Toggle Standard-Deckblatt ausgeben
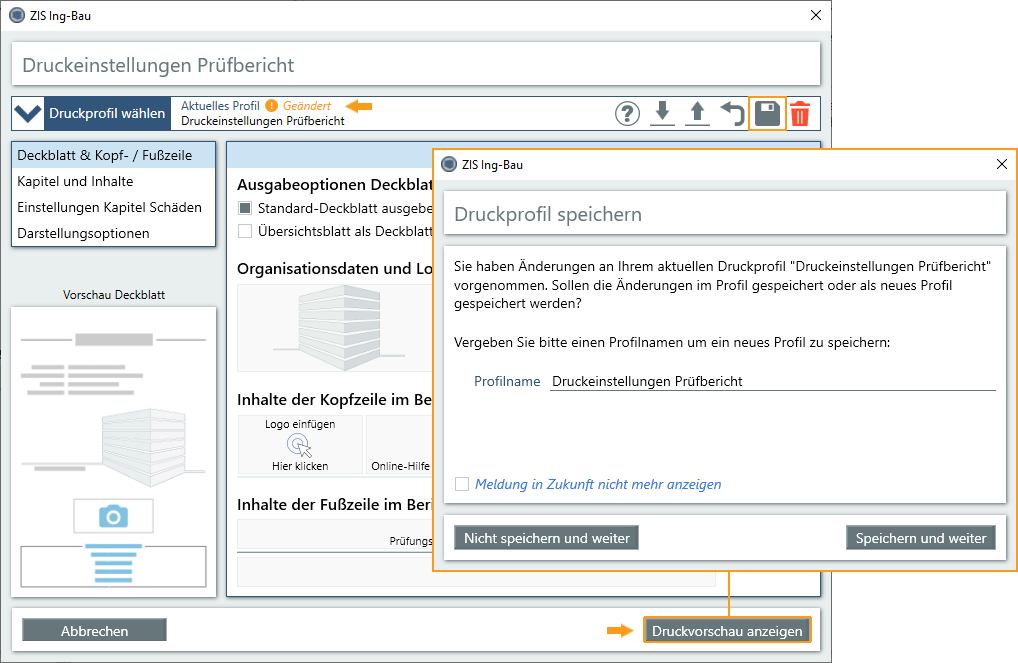This screenshot has width=1018, height=663. (242, 207)
